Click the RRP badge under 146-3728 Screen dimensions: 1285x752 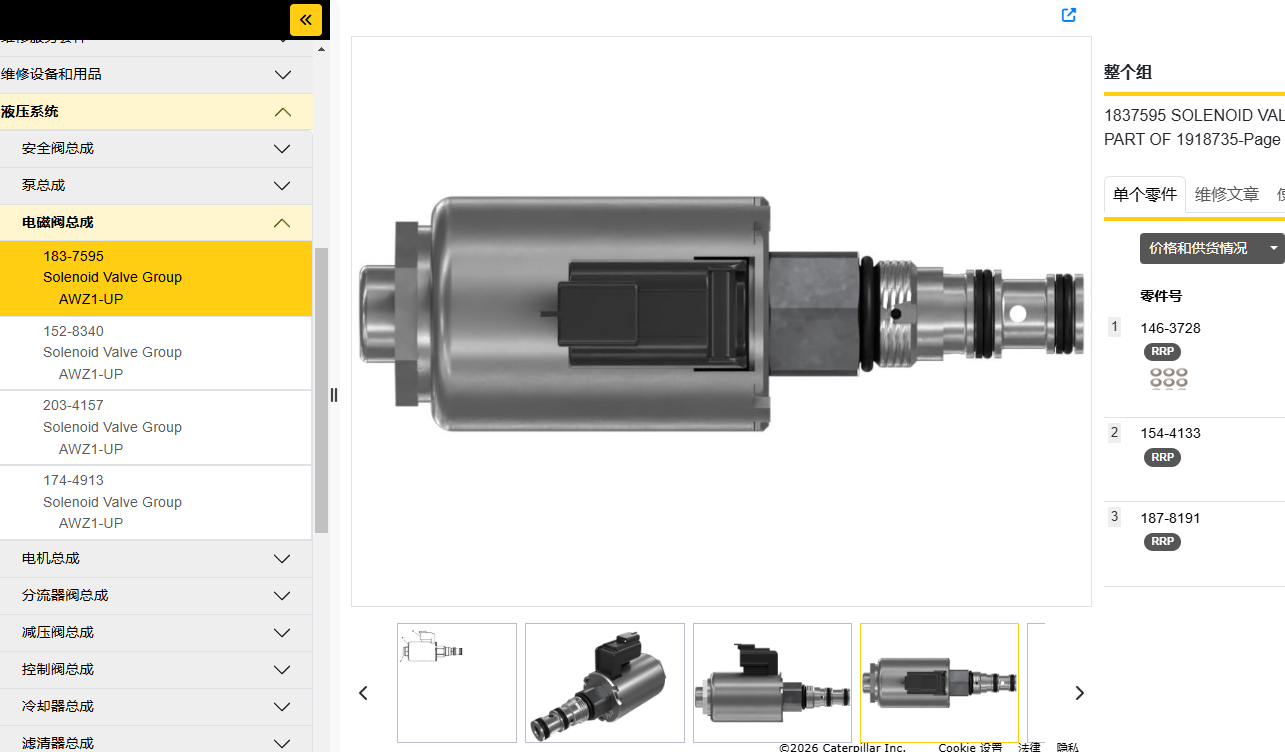(x=1162, y=352)
